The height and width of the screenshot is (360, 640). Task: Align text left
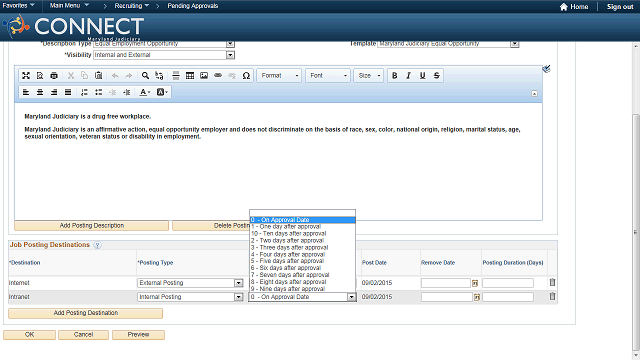tap(26, 92)
